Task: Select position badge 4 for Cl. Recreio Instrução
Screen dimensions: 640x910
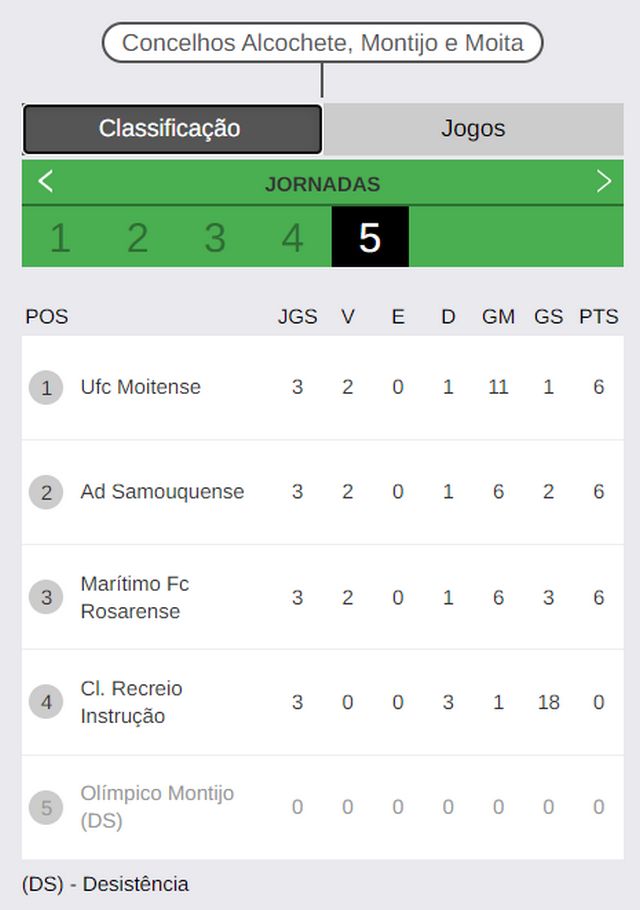Action: click(46, 702)
